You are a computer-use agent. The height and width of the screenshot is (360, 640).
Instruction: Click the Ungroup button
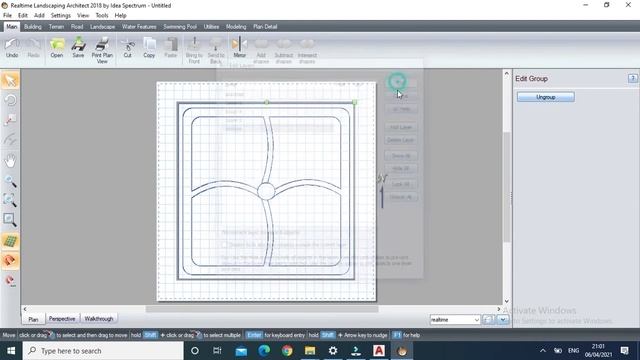pos(546,97)
